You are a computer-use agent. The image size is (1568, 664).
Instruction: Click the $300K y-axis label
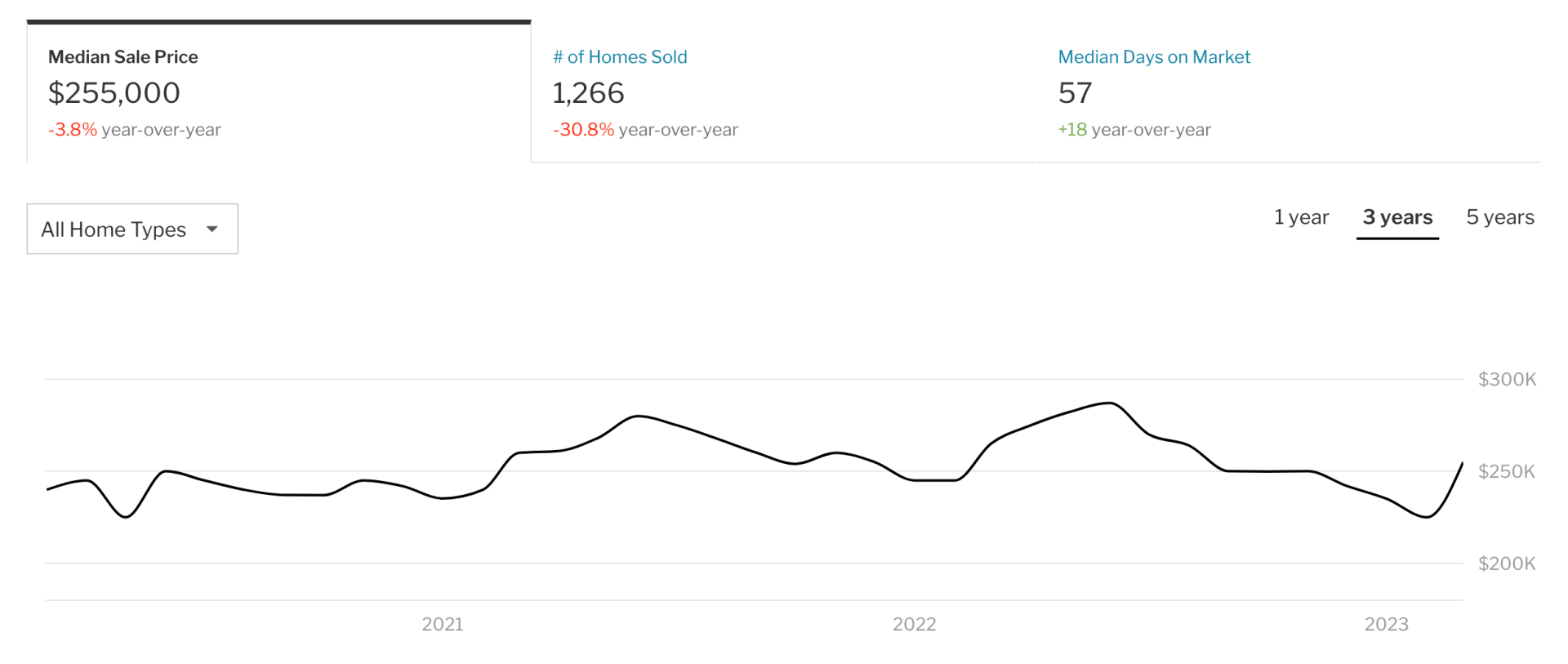tap(1507, 380)
